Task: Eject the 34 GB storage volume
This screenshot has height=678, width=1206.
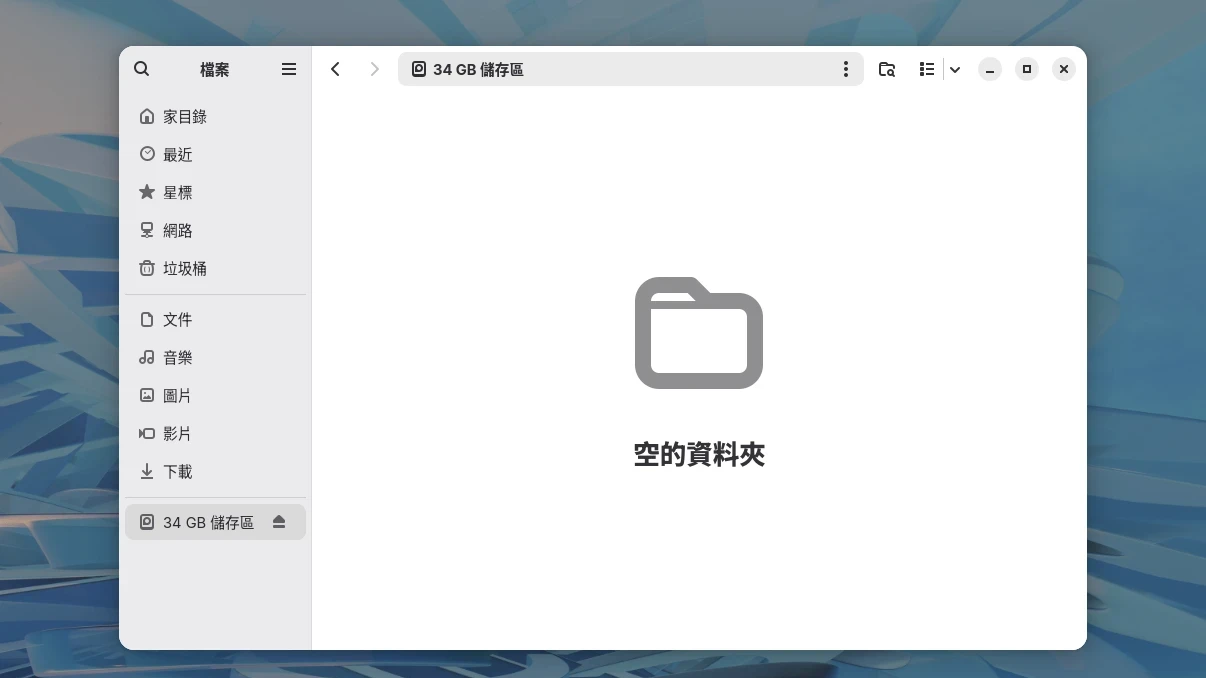Action: pos(279,522)
